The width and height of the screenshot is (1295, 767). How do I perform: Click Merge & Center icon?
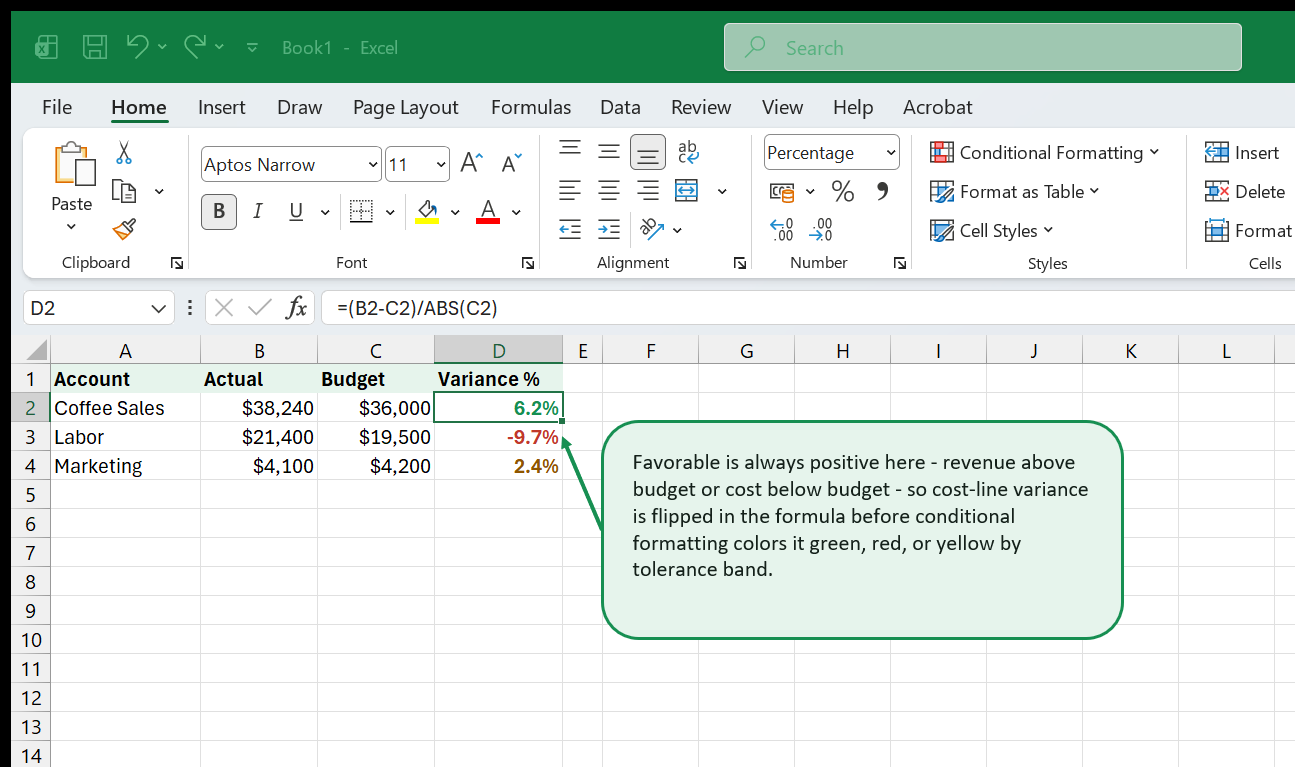coord(687,190)
